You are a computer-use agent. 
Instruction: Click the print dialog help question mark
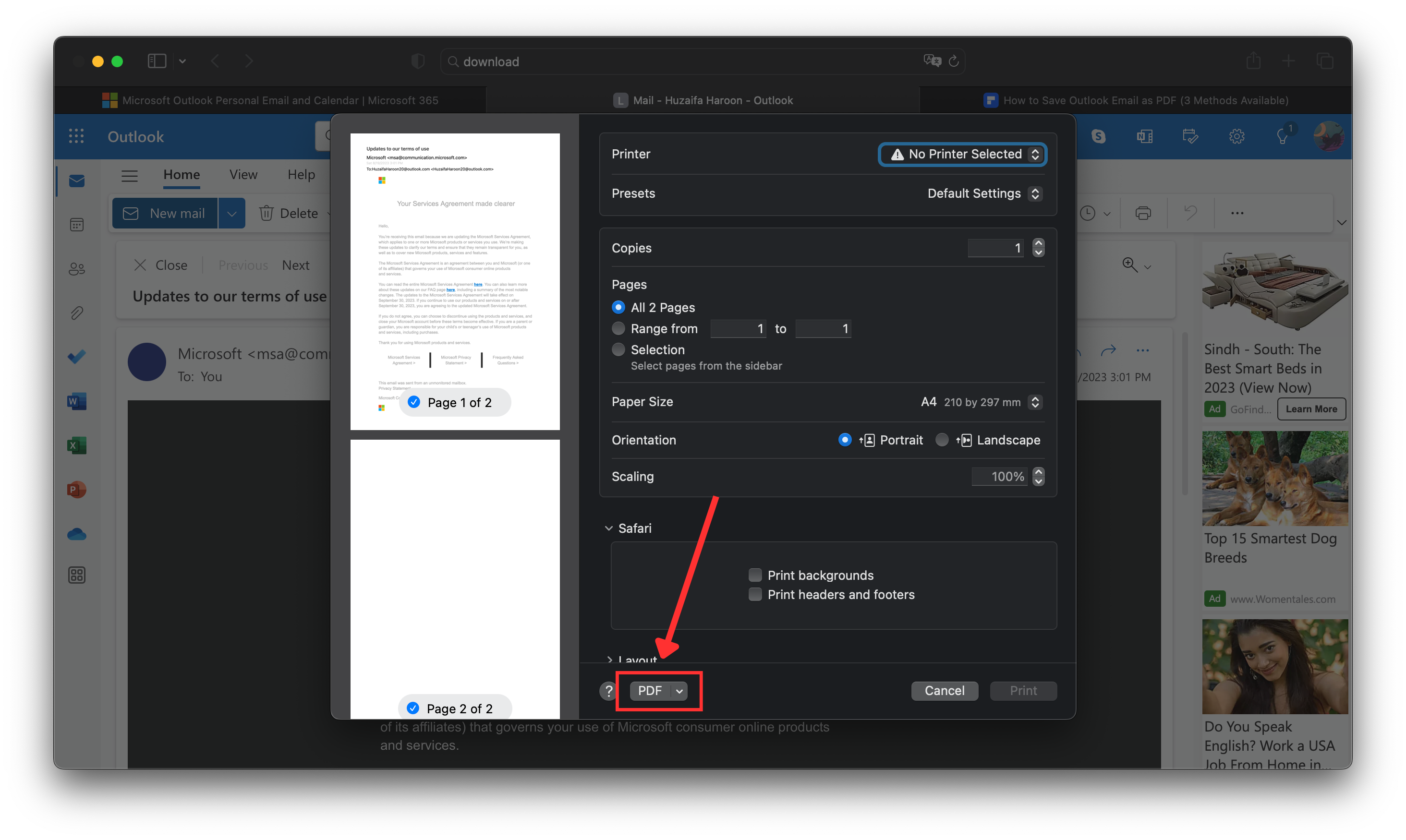click(609, 691)
